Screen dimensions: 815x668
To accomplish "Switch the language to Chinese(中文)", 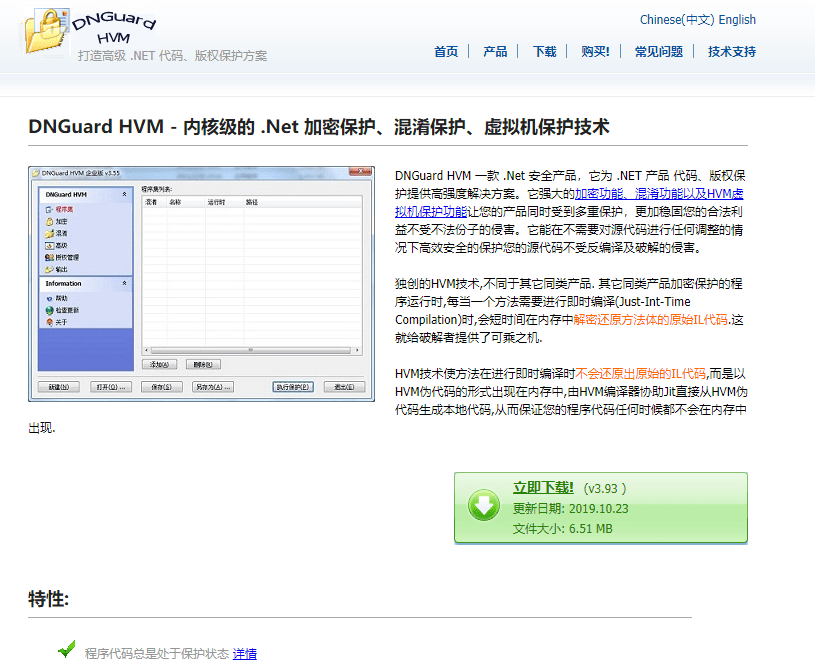I will pos(677,20).
